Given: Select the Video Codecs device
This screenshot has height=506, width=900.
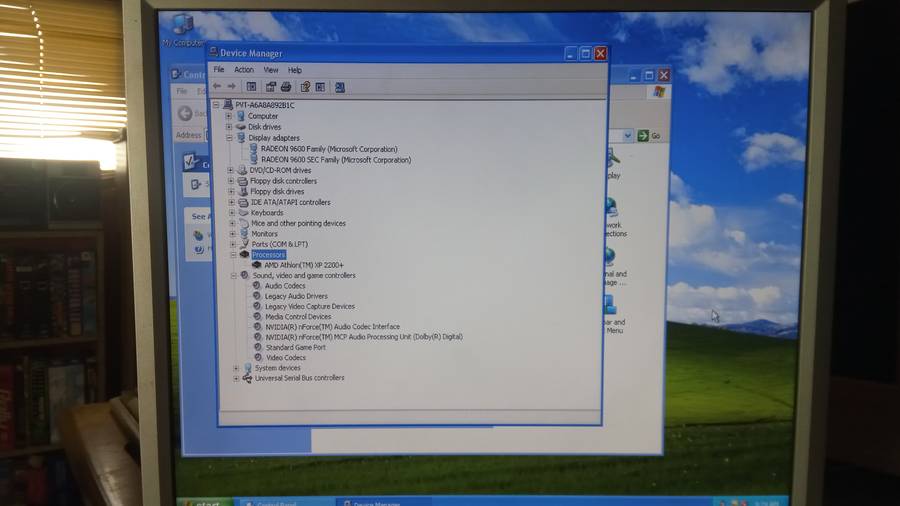Looking at the screenshot, I should pyautogui.click(x=286, y=357).
